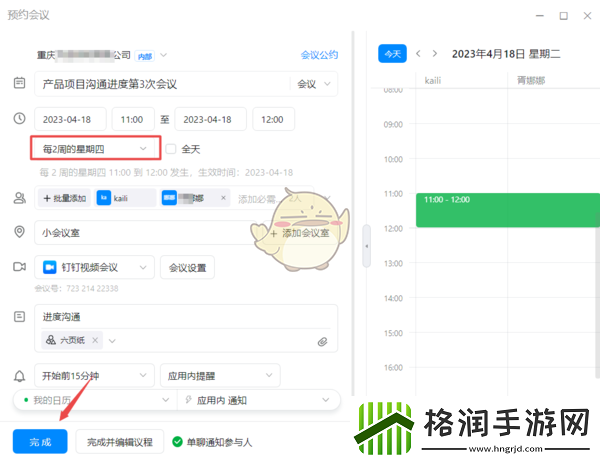The width and height of the screenshot is (600, 460).
Task: Click the calendar title icon beside meeting name
Action: (20, 83)
